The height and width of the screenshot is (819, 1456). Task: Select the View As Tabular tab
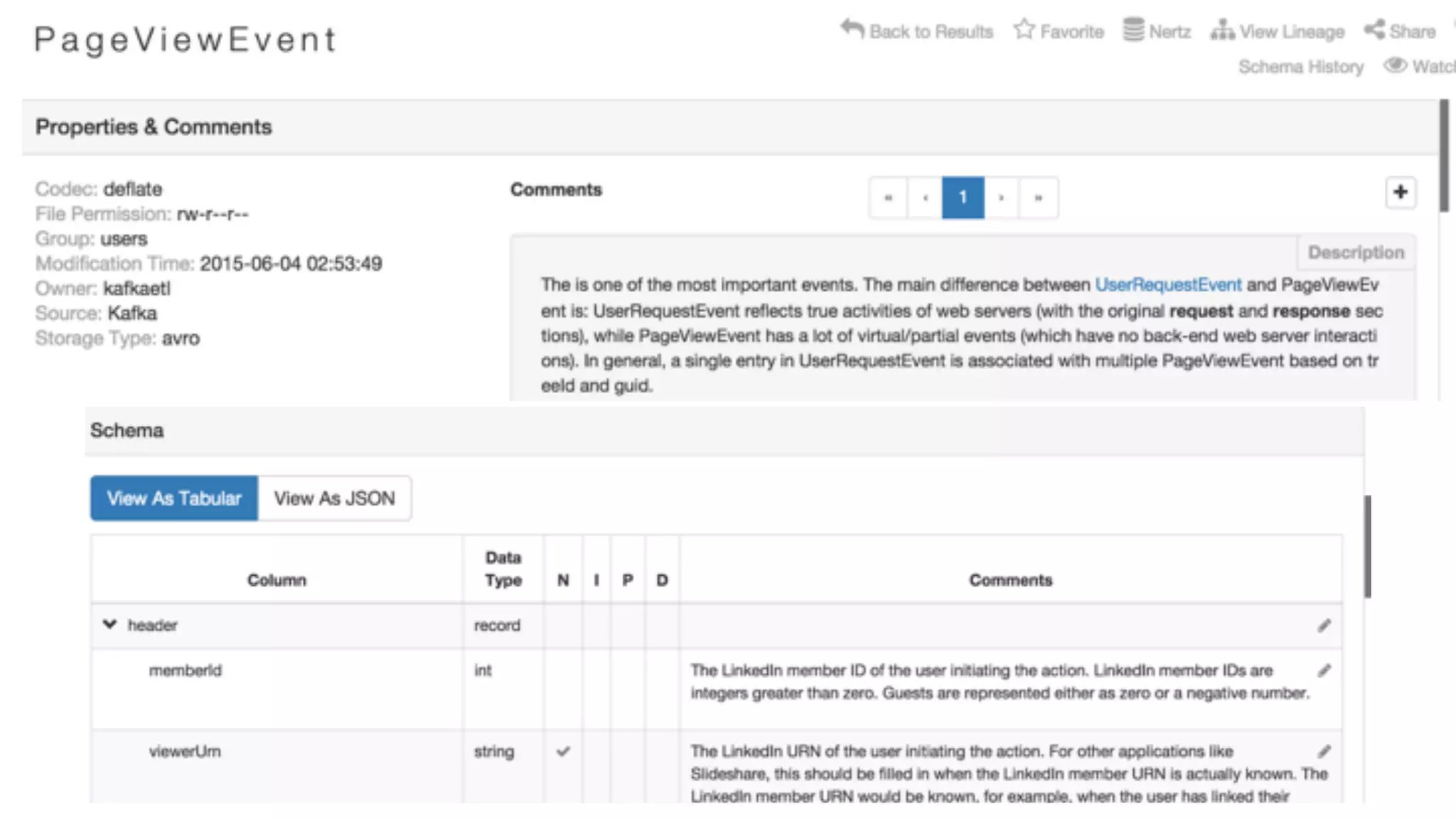174,498
